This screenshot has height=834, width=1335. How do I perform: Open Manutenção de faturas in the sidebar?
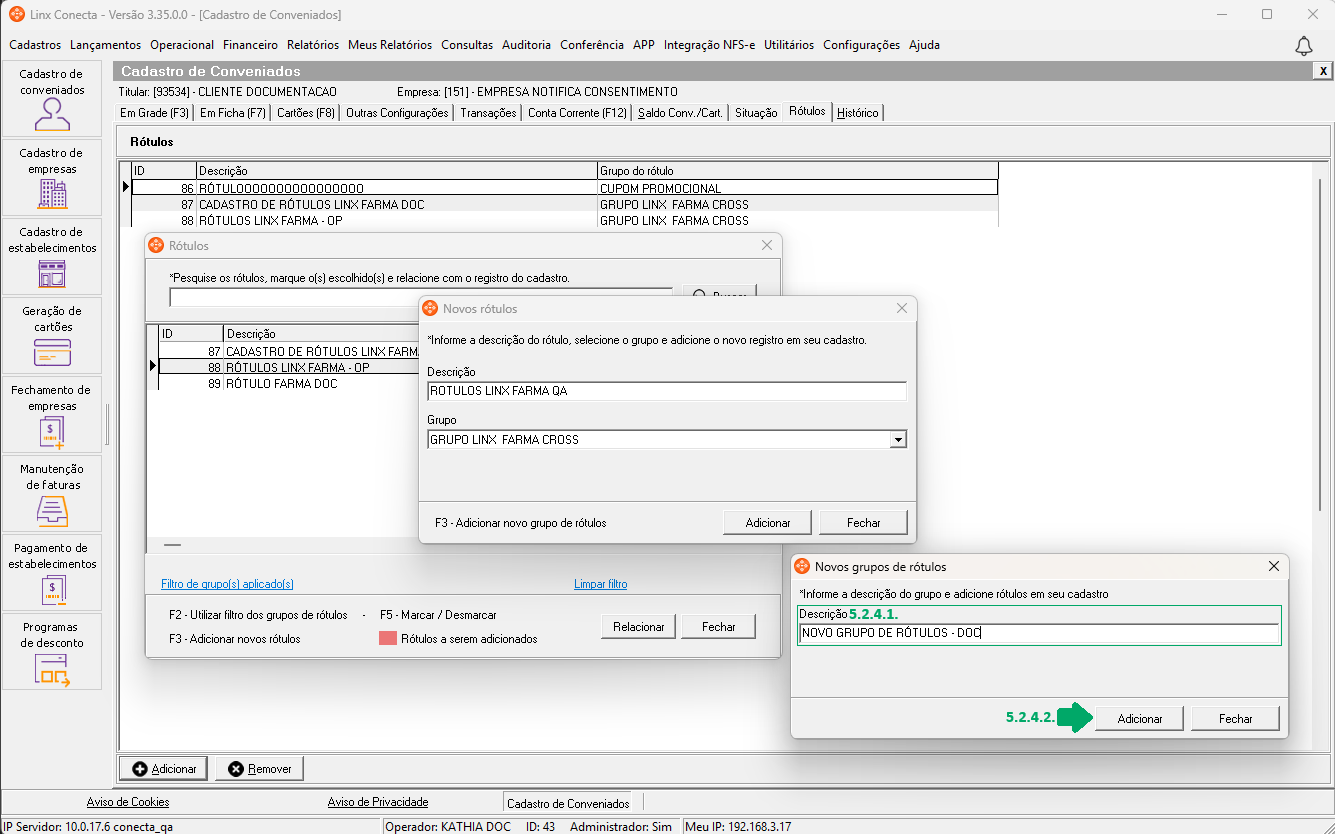coord(52,493)
